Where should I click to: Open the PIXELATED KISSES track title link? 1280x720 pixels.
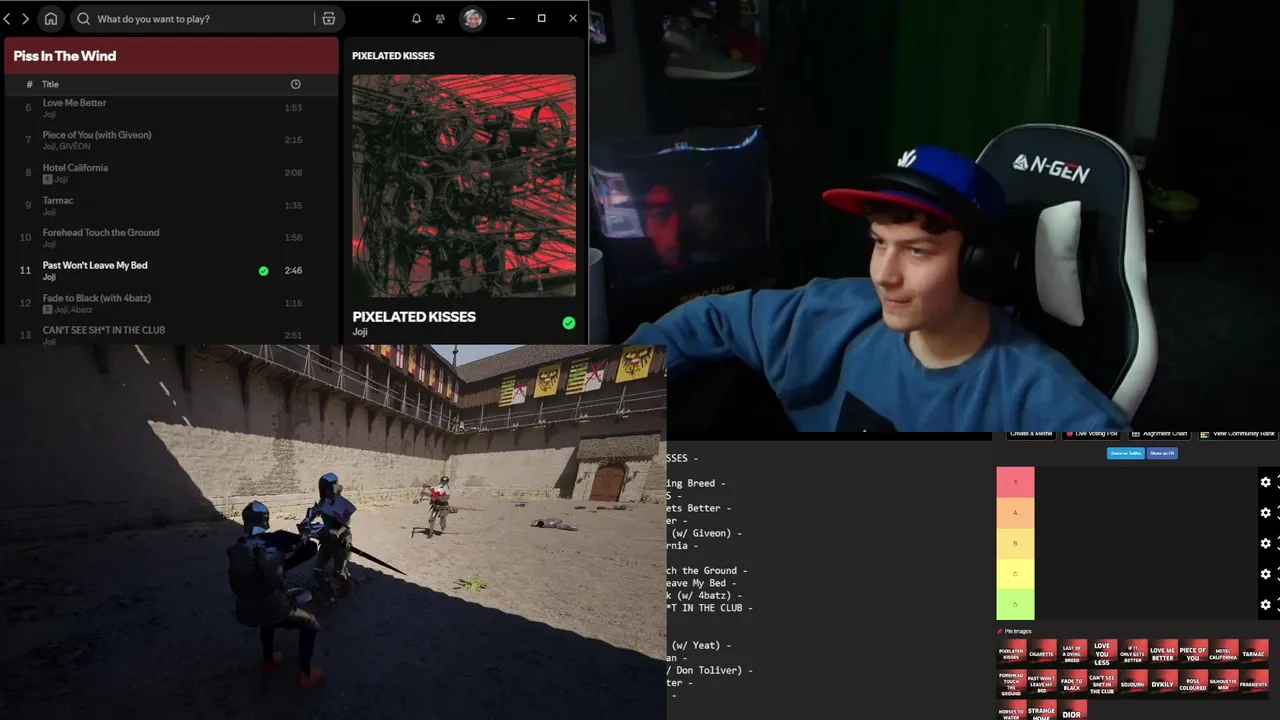[414, 316]
